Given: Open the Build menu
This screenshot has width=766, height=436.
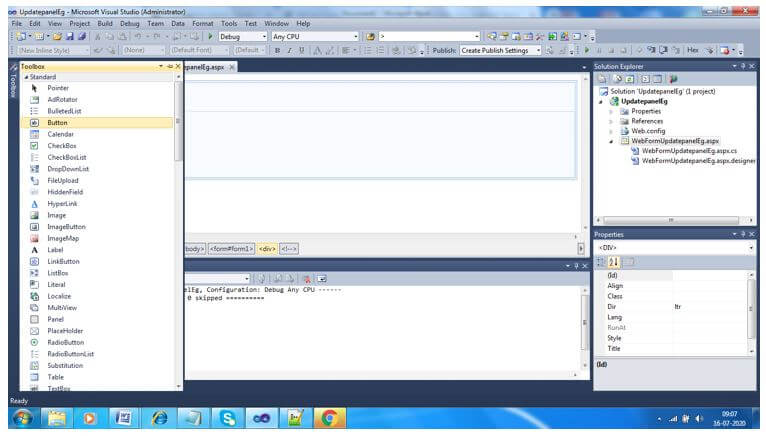Looking at the screenshot, I should (105, 23).
